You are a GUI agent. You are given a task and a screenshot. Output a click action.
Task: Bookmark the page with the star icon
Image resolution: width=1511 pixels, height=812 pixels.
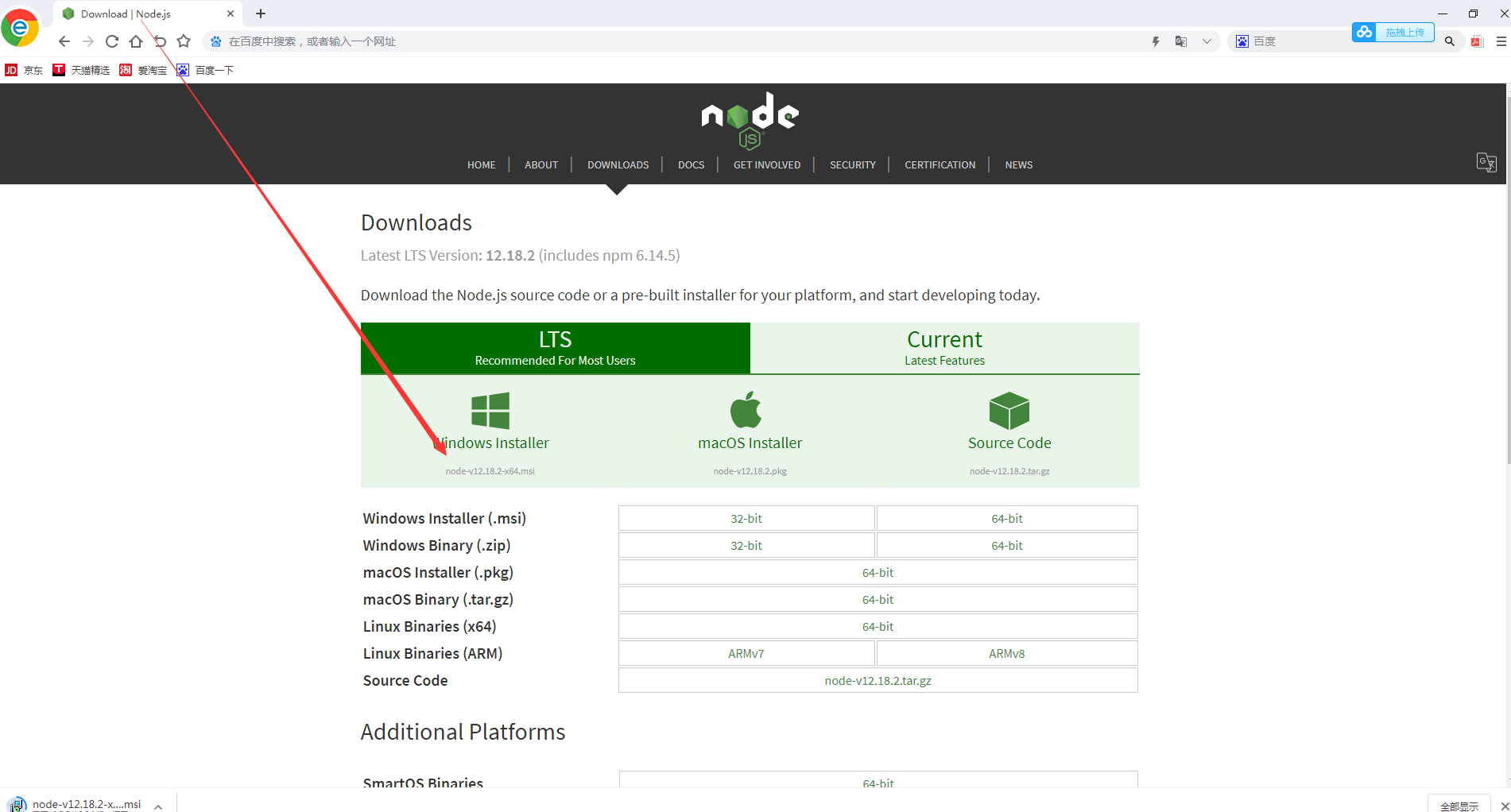point(184,41)
